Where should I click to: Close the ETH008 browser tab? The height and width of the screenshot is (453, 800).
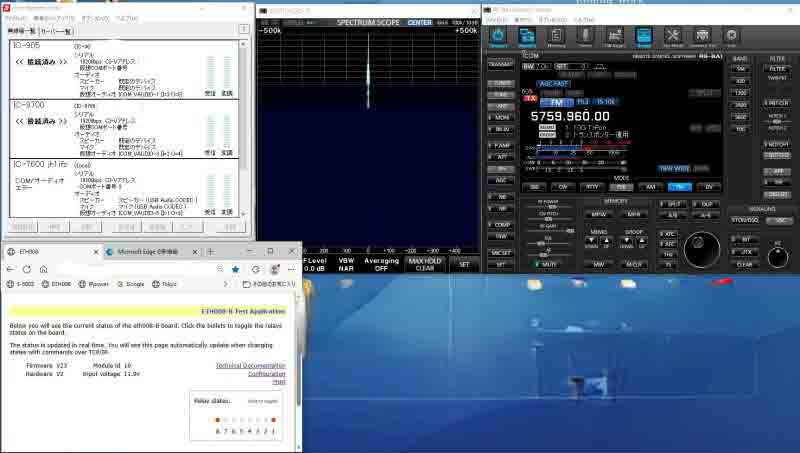click(95, 252)
